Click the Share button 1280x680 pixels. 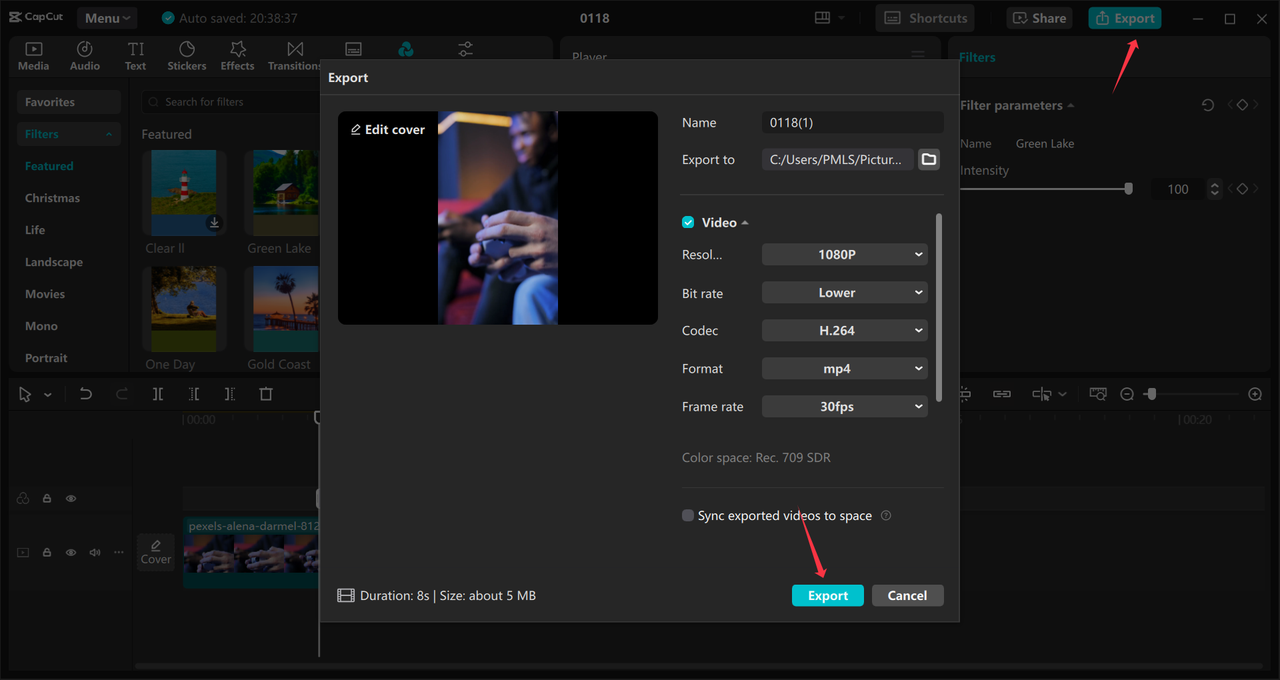(x=1038, y=18)
